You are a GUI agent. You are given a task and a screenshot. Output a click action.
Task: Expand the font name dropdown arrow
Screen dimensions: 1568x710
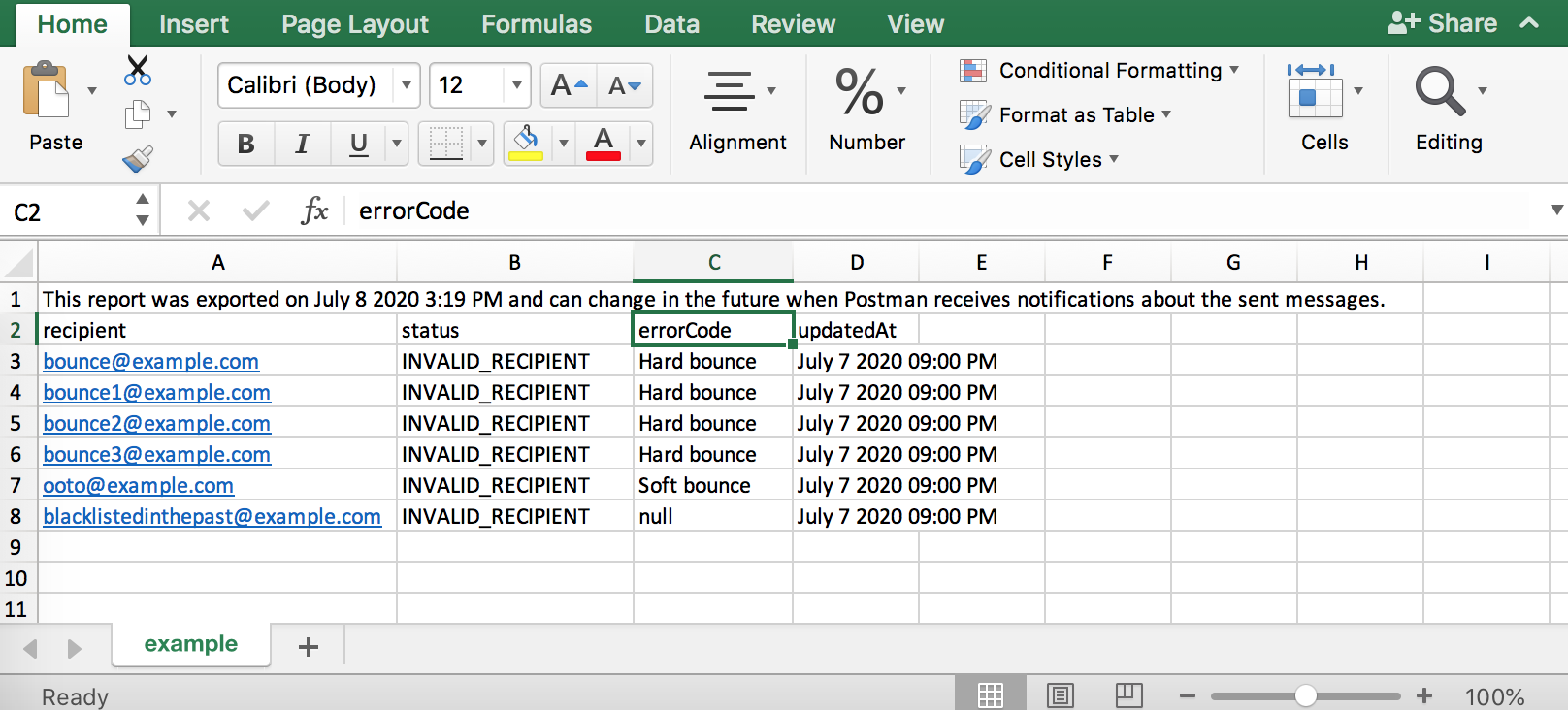pyautogui.click(x=407, y=85)
